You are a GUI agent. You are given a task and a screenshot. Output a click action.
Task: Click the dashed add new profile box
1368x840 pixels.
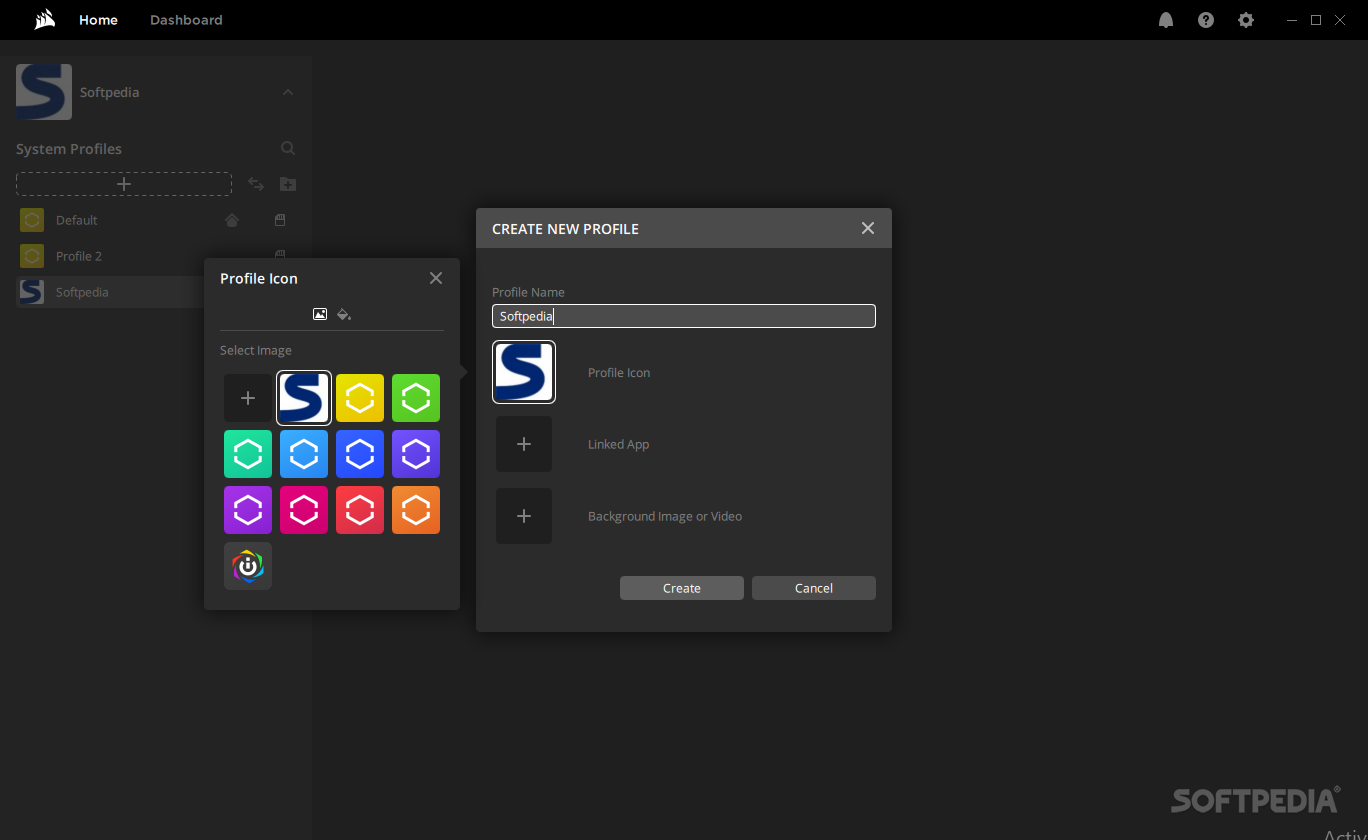124,184
